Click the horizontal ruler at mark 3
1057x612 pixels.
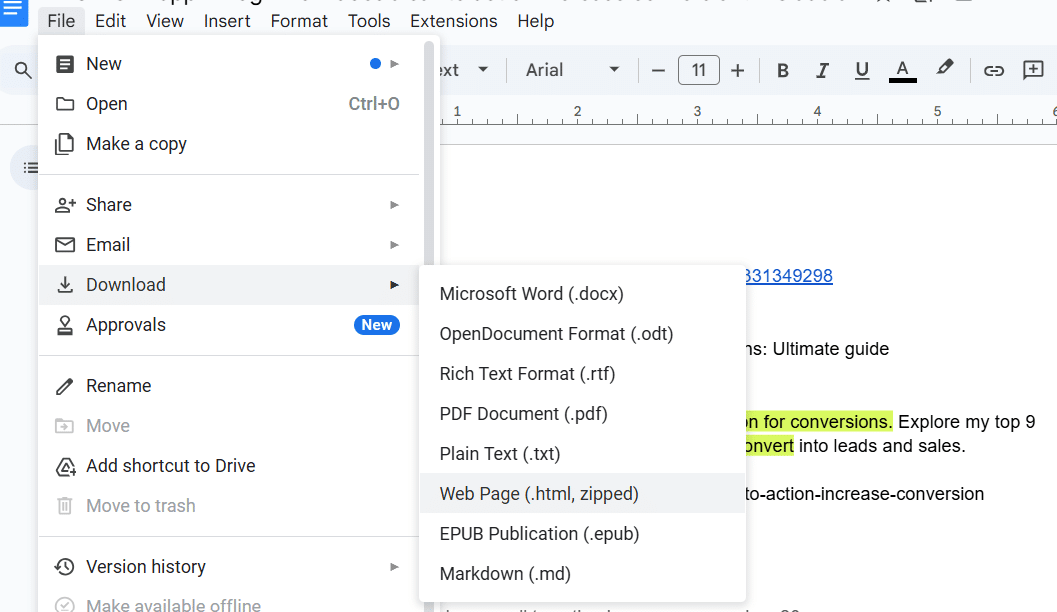coord(697,112)
